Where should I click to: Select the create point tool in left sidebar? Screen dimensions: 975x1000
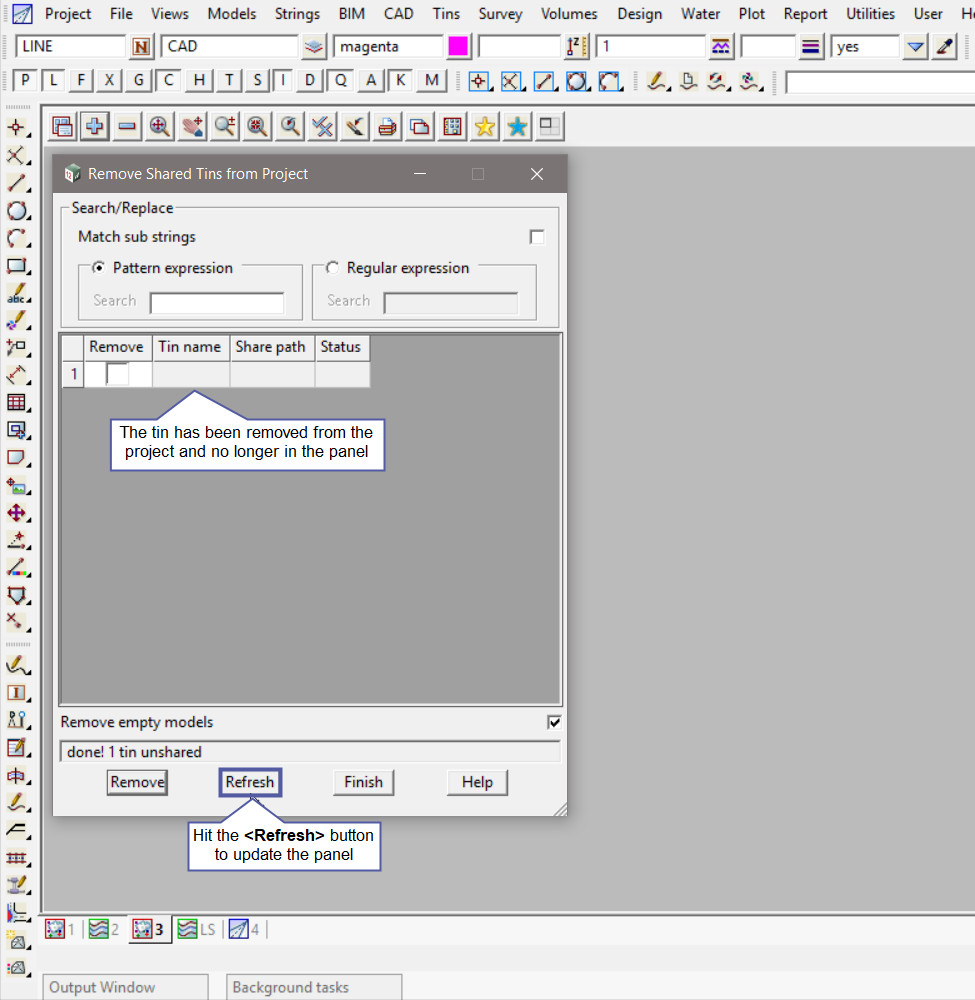[x=17, y=128]
